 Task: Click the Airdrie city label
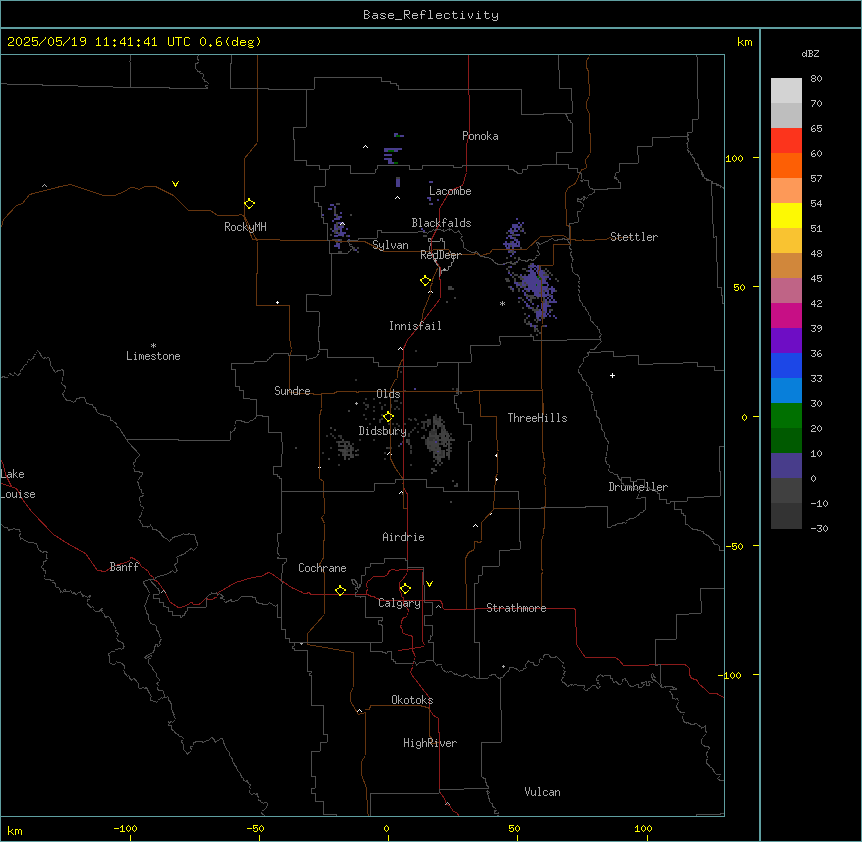pyautogui.click(x=403, y=537)
